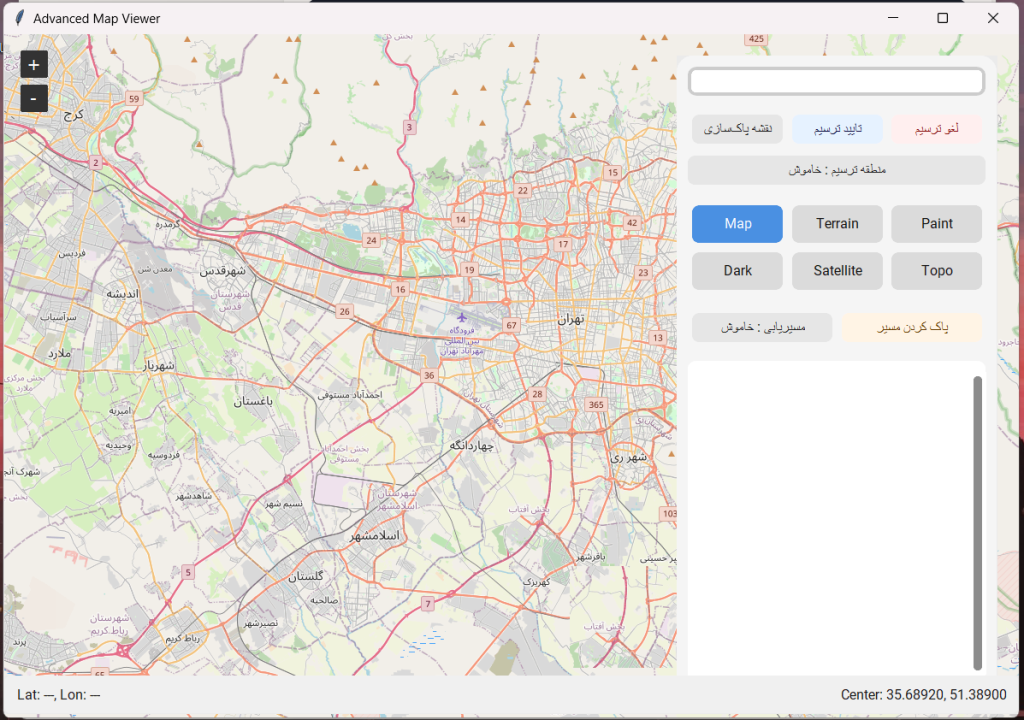Click road shield number 425 on map

(x=756, y=39)
